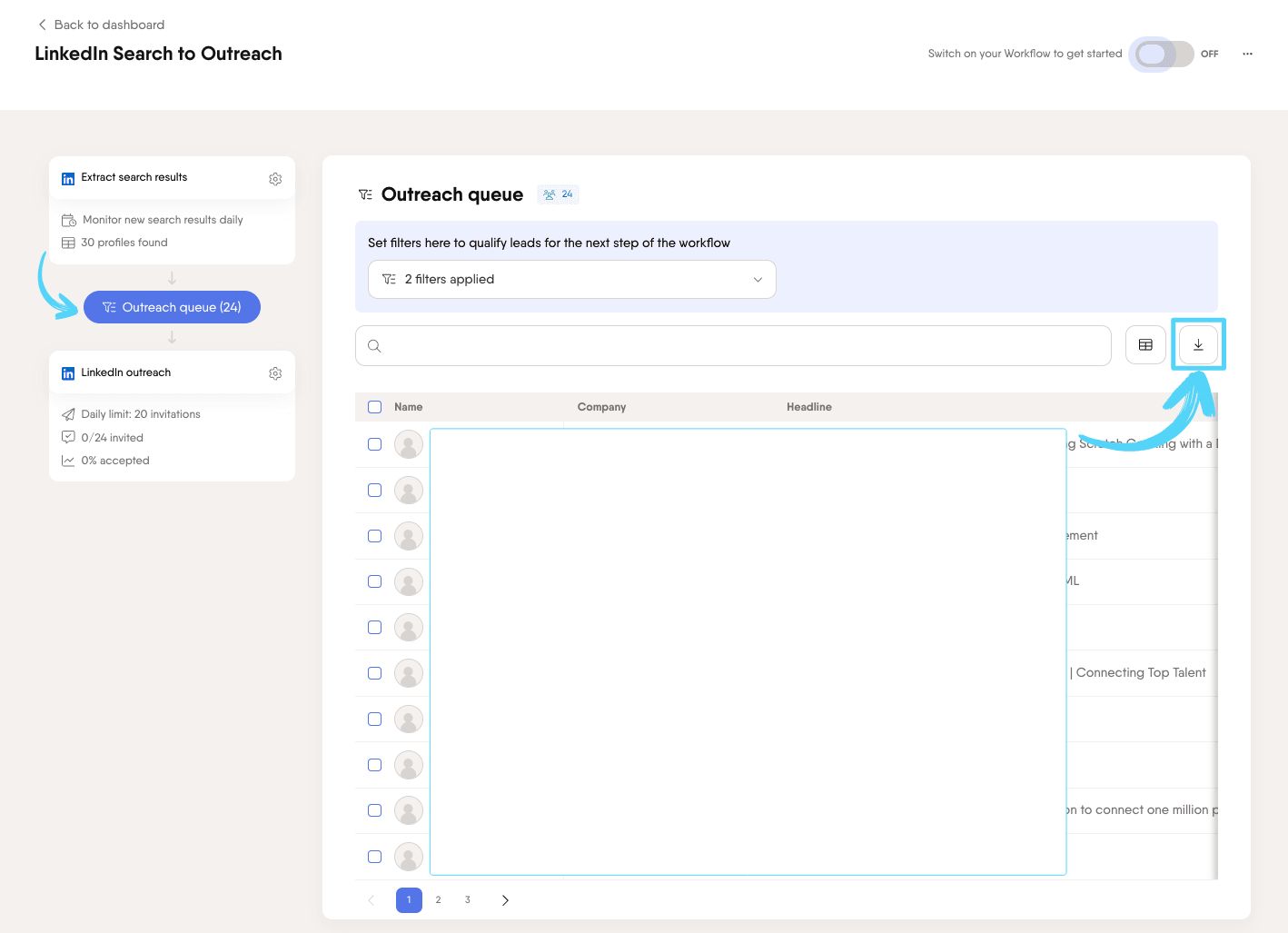
Task: Click the LinkedIn icon beside LinkedIn outreach
Action: click(68, 373)
